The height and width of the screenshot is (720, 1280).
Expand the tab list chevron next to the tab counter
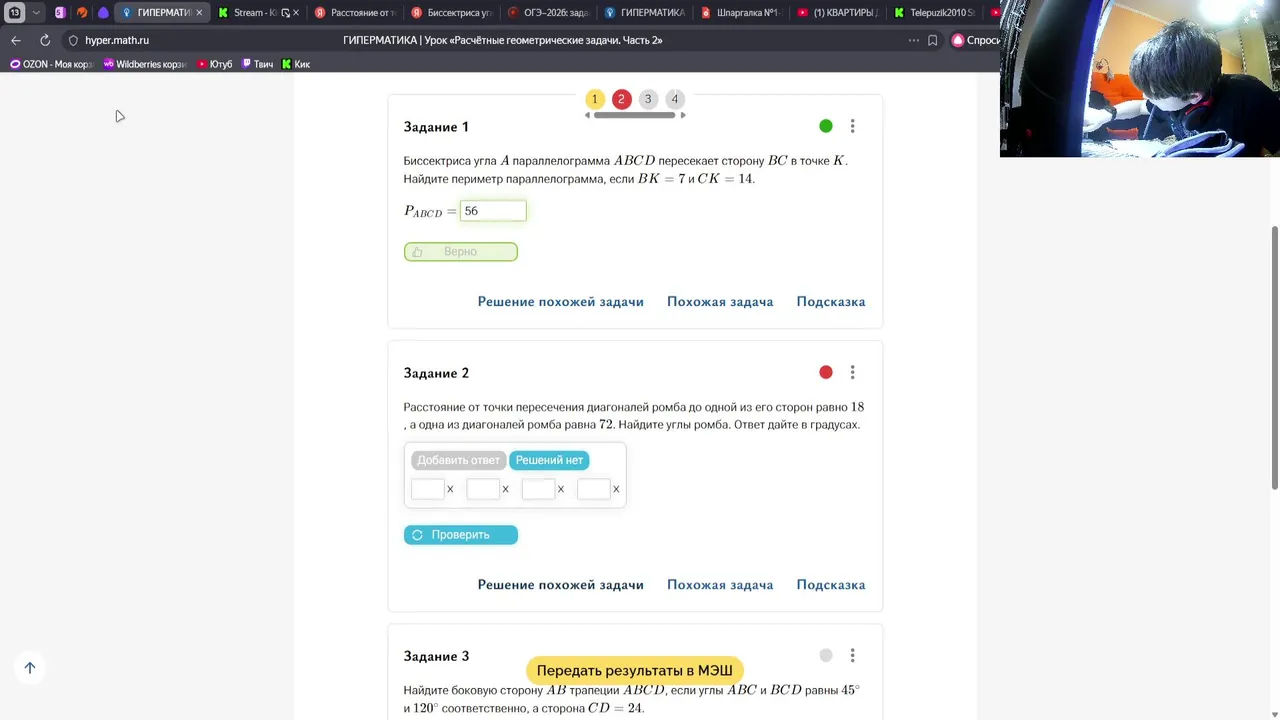36,13
